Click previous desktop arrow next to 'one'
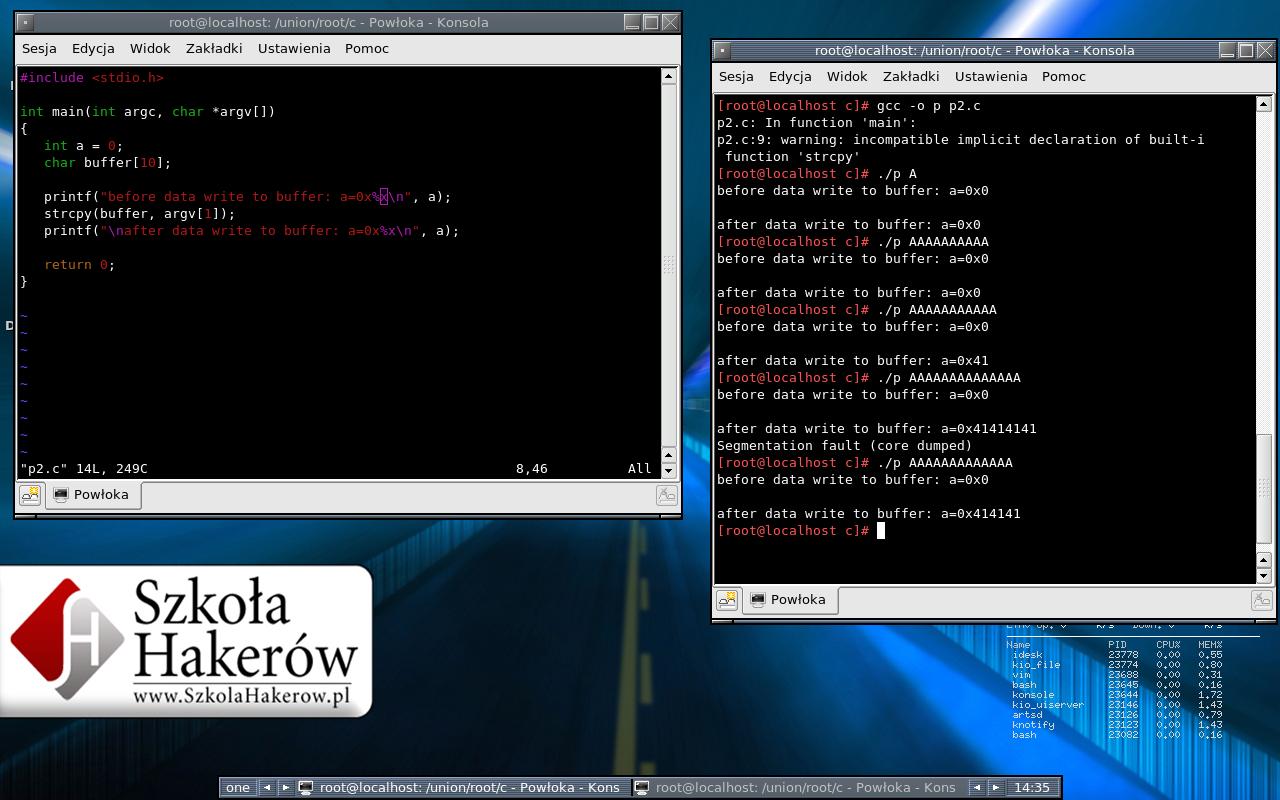Screen dimensions: 1280x800 [x=267, y=787]
